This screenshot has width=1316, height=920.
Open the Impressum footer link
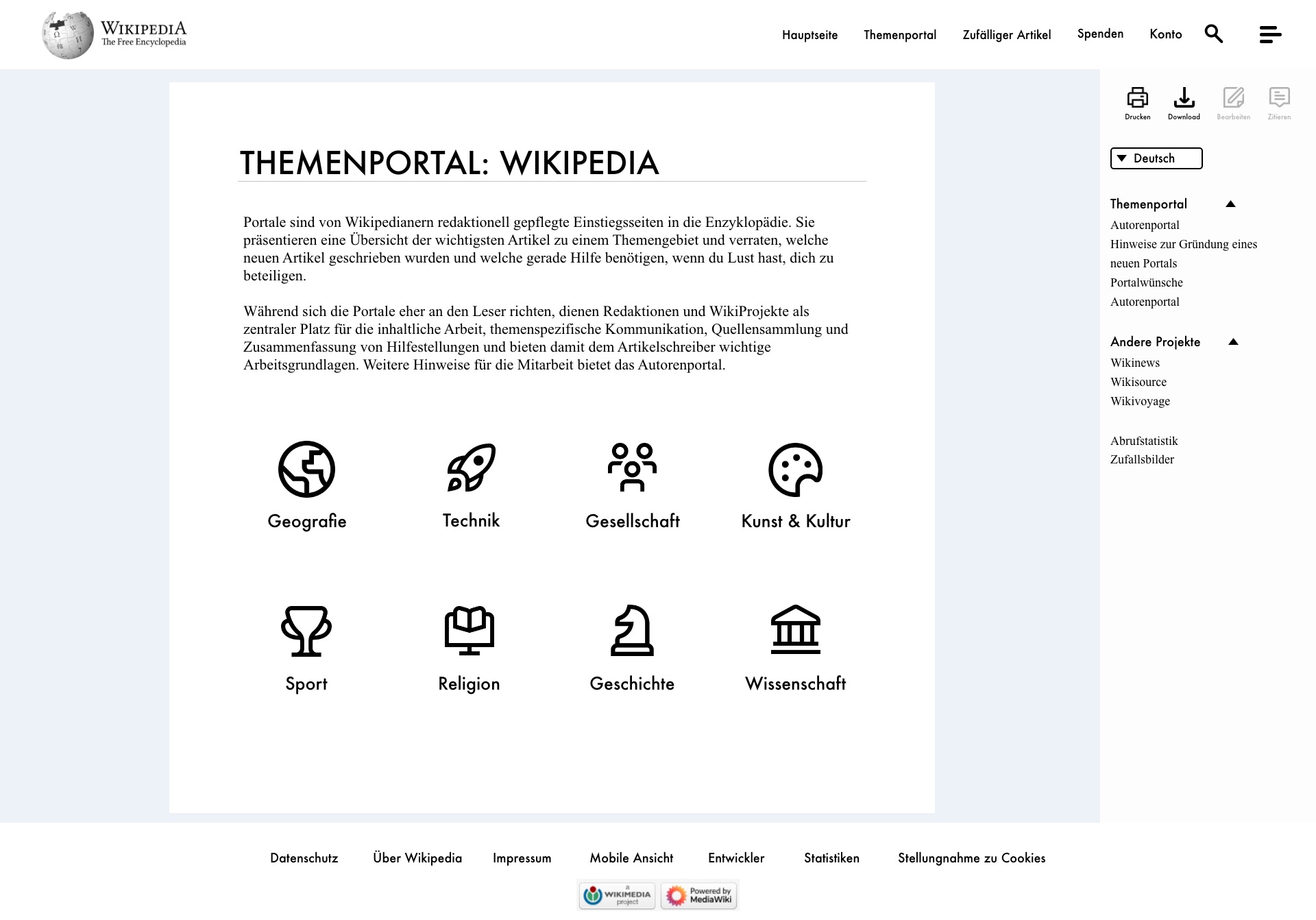click(522, 858)
